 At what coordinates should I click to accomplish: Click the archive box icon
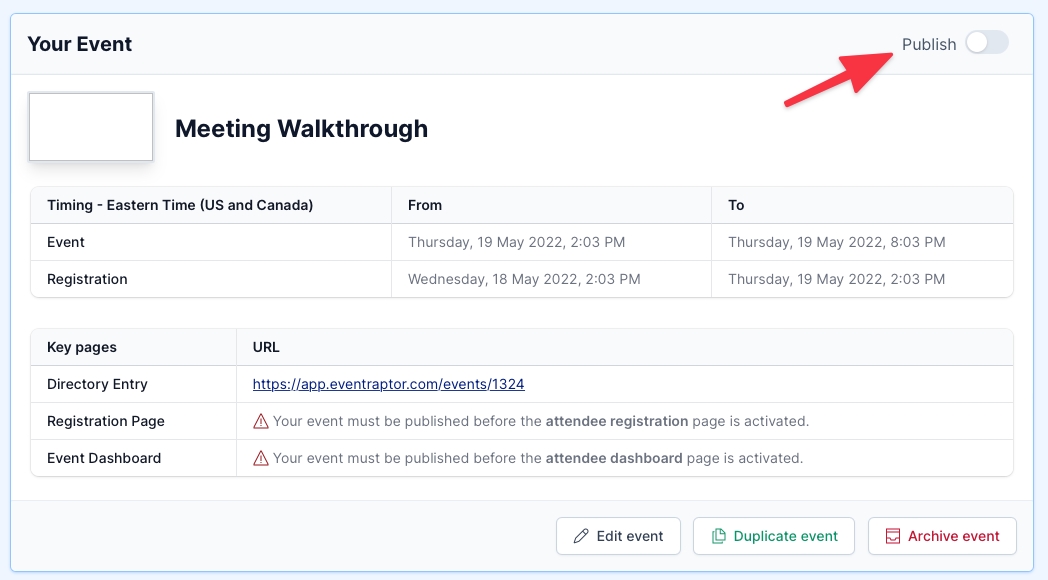point(892,536)
